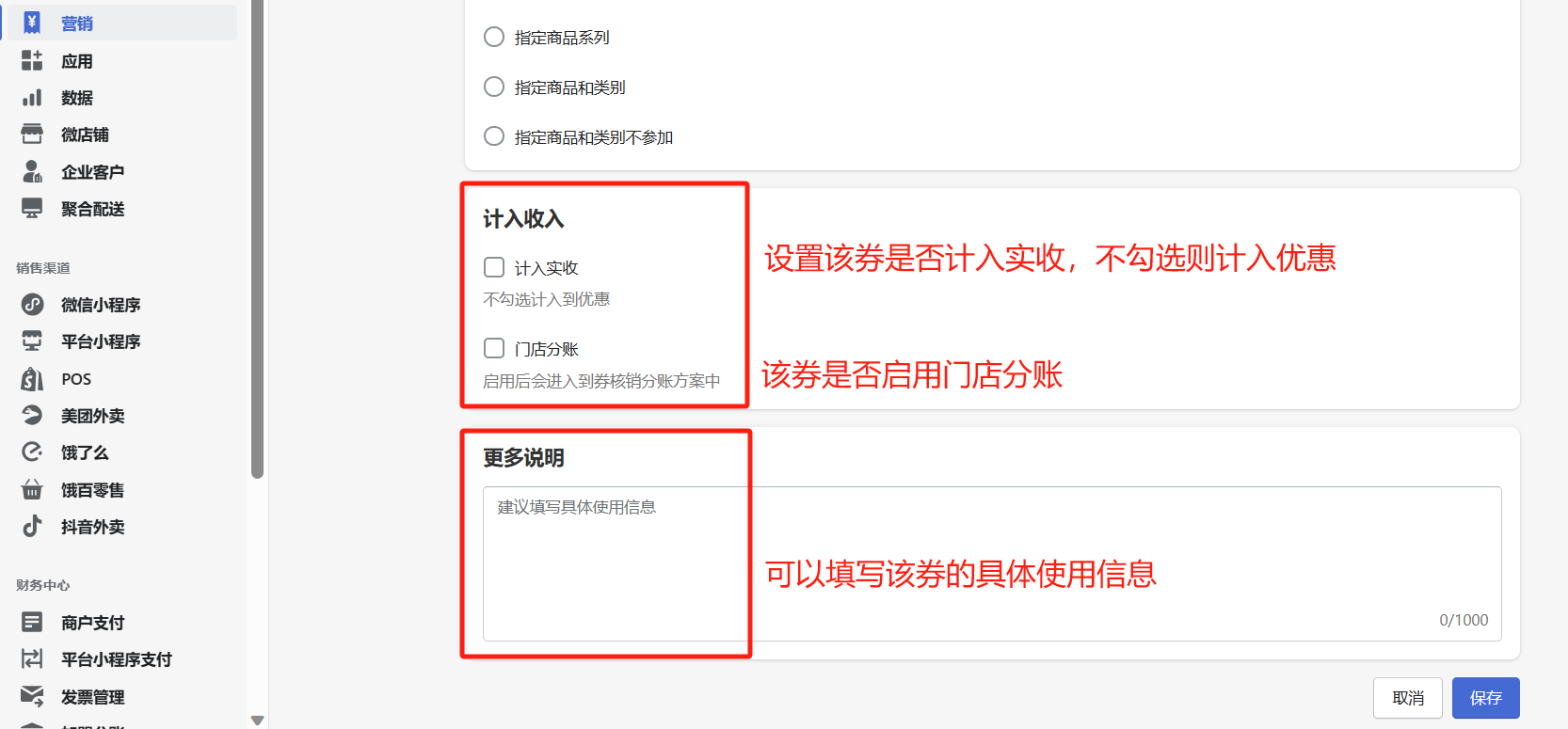Pick the 指定商品和类别不参加 radio option

(x=494, y=136)
